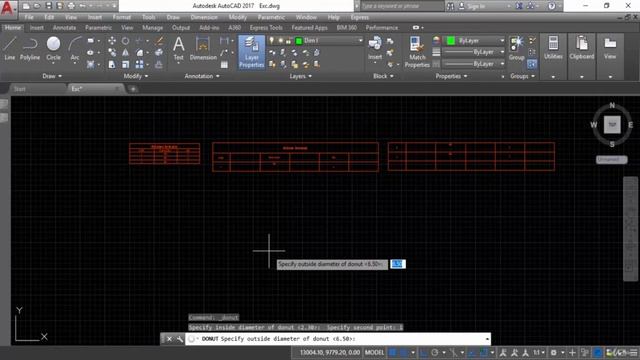This screenshot has height=360, width=640.
Task: Select the Mirror tool in Modify panel
Action: [125, 53]
